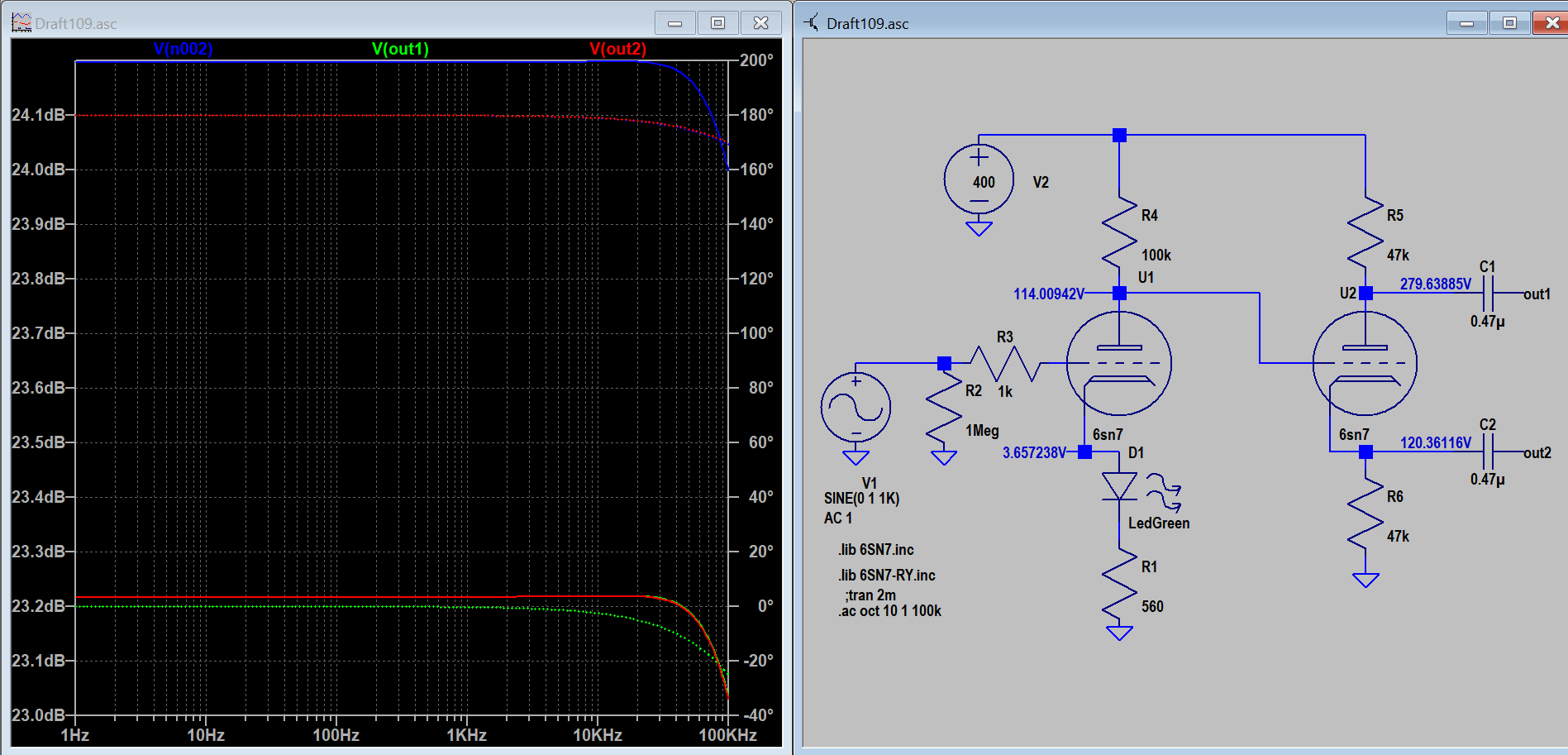Select the U2 6sn7 triode symbol
Image resolution: width=1568 pixels, height=755 pixels.
tap(1365, 363)
